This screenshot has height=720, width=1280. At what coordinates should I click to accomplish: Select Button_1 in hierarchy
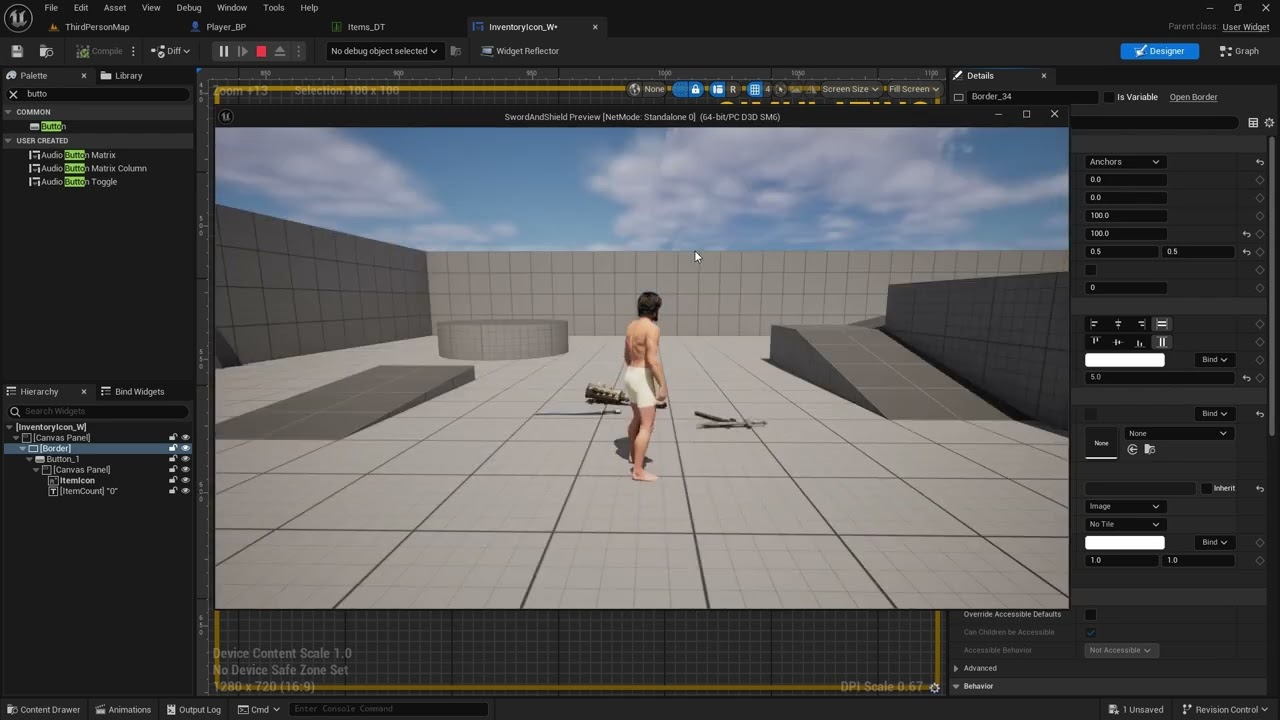pos(63,459)
